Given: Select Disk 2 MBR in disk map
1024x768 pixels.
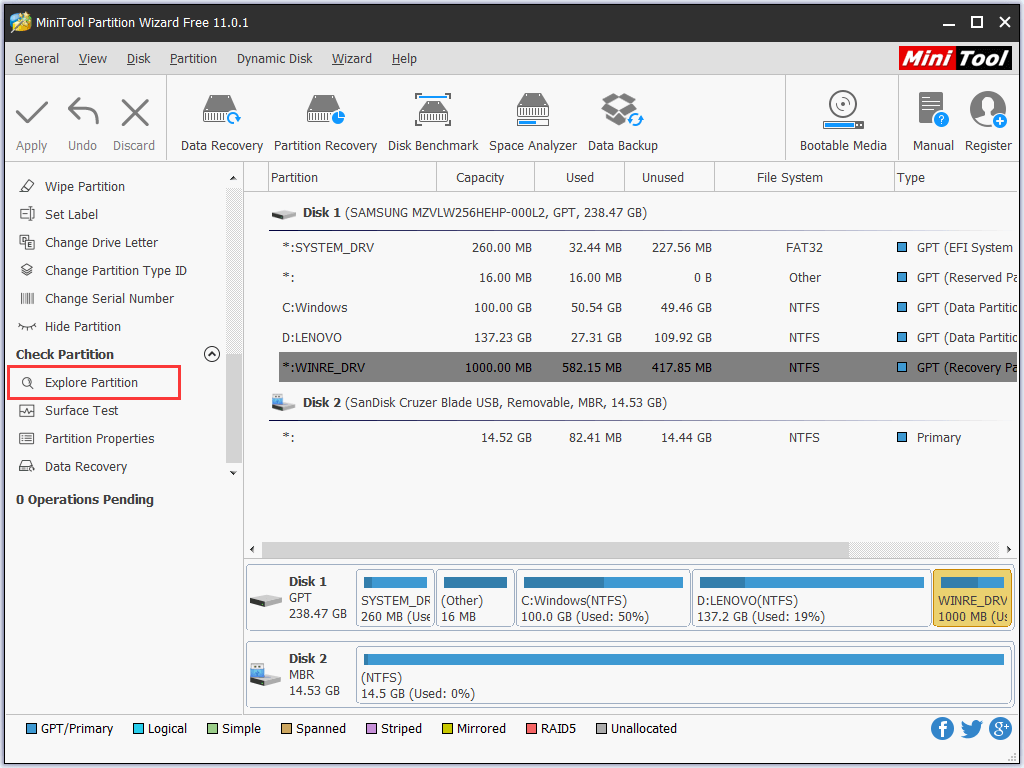Looking at the screenshot, I should (x=300, y=675).
